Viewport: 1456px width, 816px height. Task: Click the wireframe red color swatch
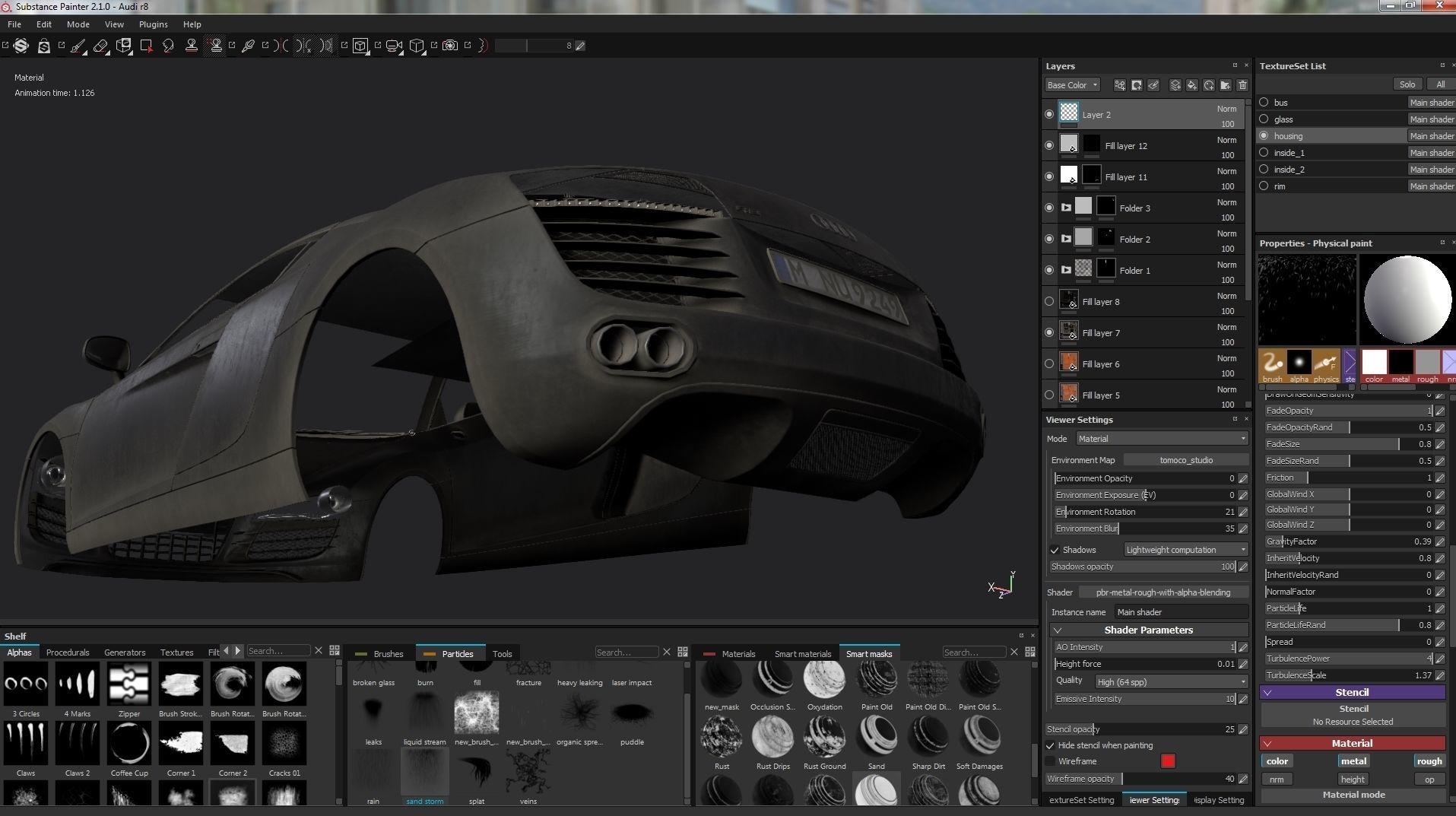click(1168, 761)
